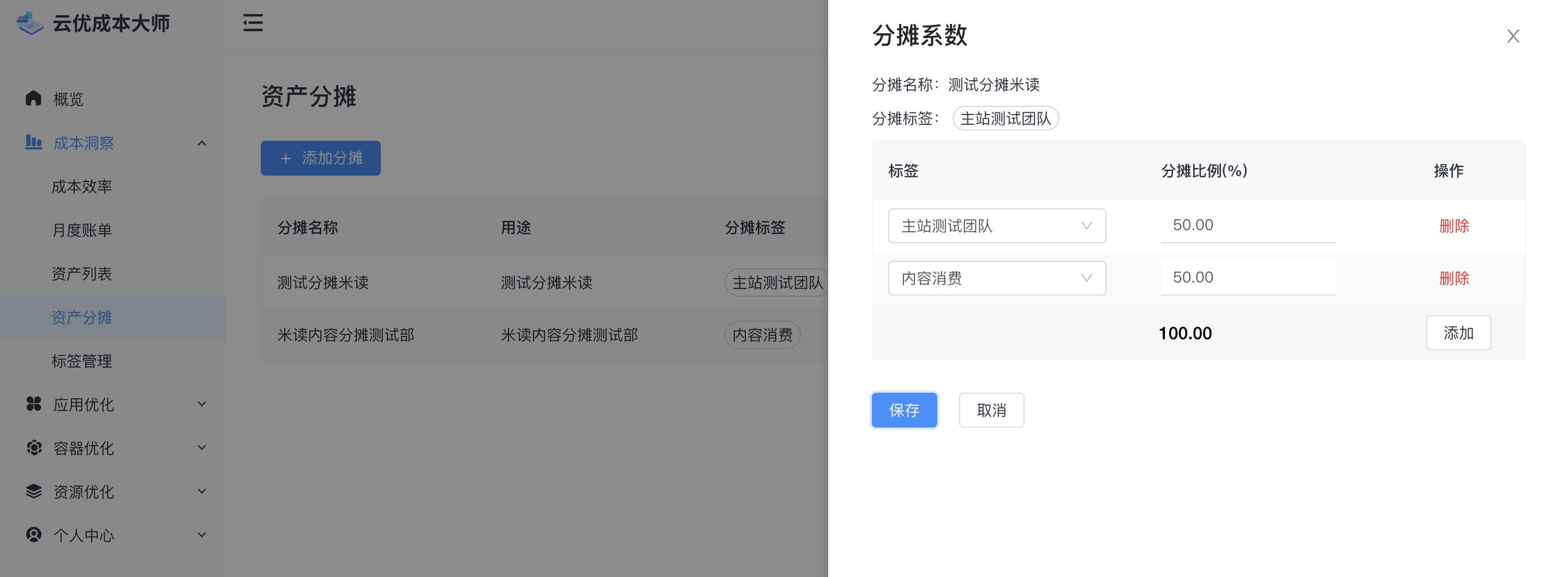This screenshot has width=1568, height=577.
Task: Click the 测试分摊米读 usage cell in 用途 column
Action: 546,283
